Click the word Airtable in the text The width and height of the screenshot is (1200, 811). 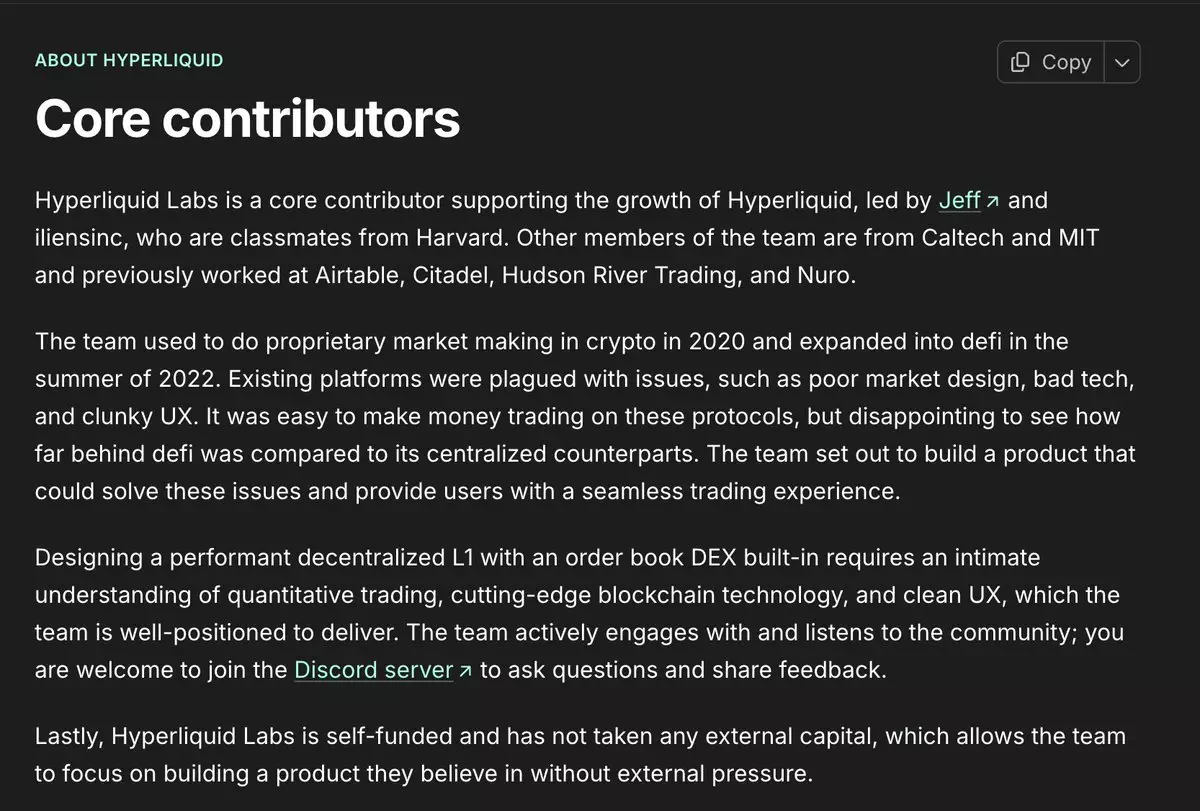click(x=359, y=276)
